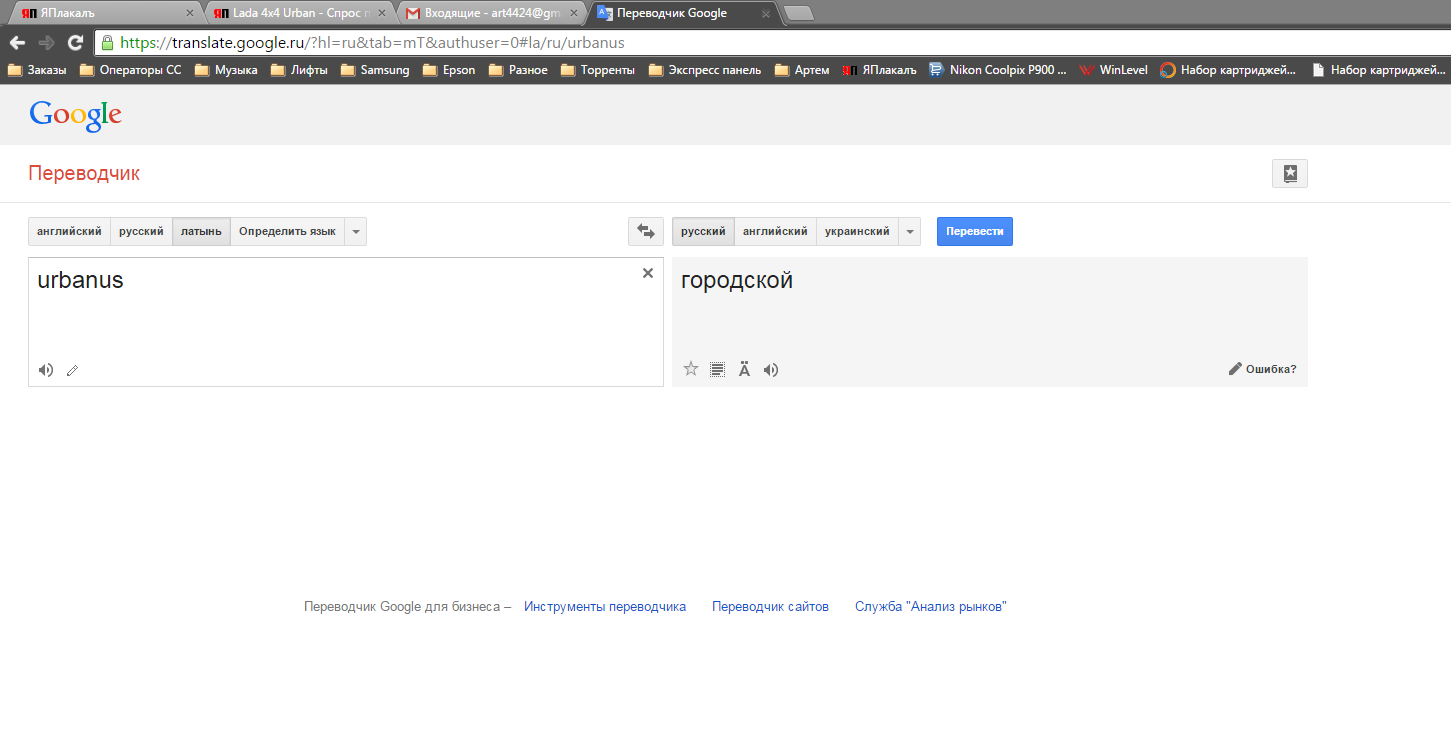The width and height of the screenshot is (1451, 756).
Task: Open the Nikon Coolpix P900 bookmark
Action: [998, 70]
